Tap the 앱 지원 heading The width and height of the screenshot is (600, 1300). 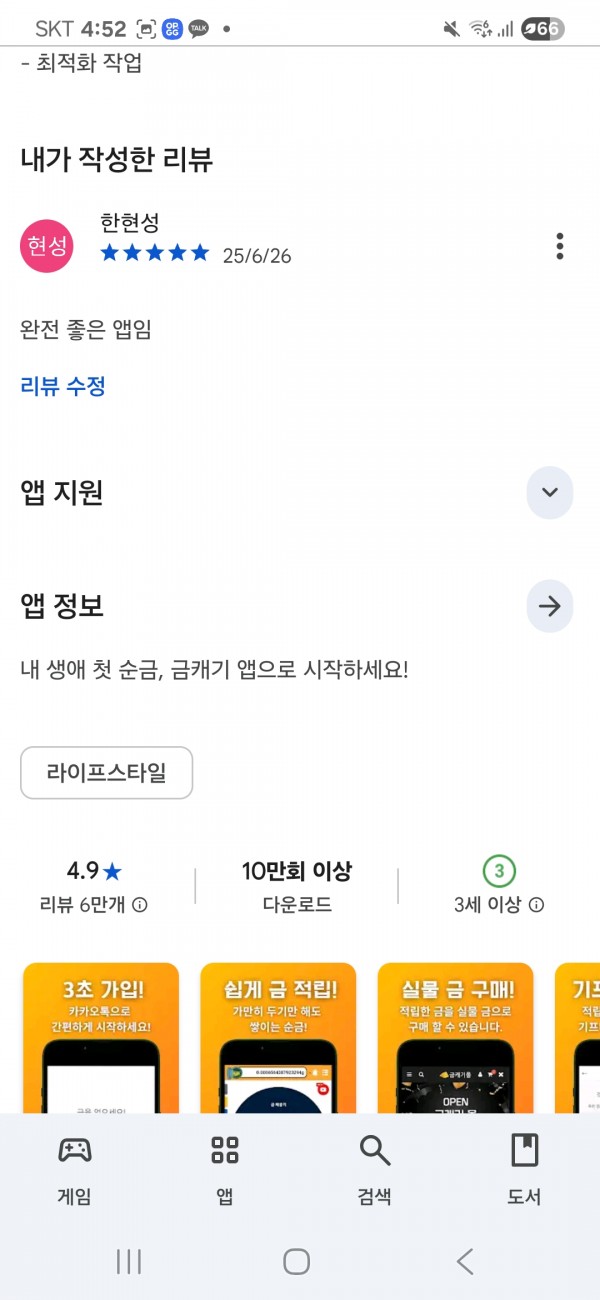point(62,492)
